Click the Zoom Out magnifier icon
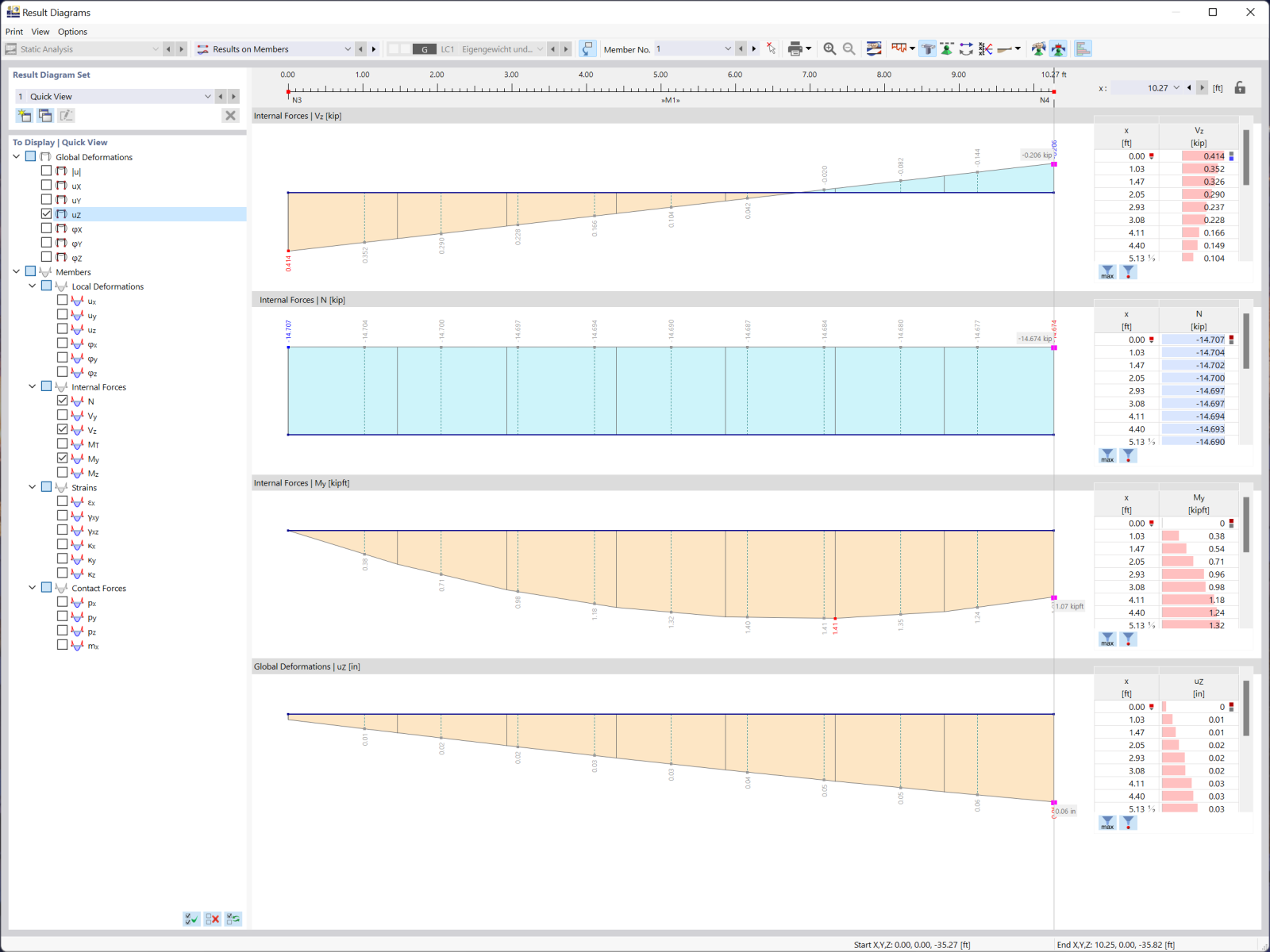 point(849,48)
